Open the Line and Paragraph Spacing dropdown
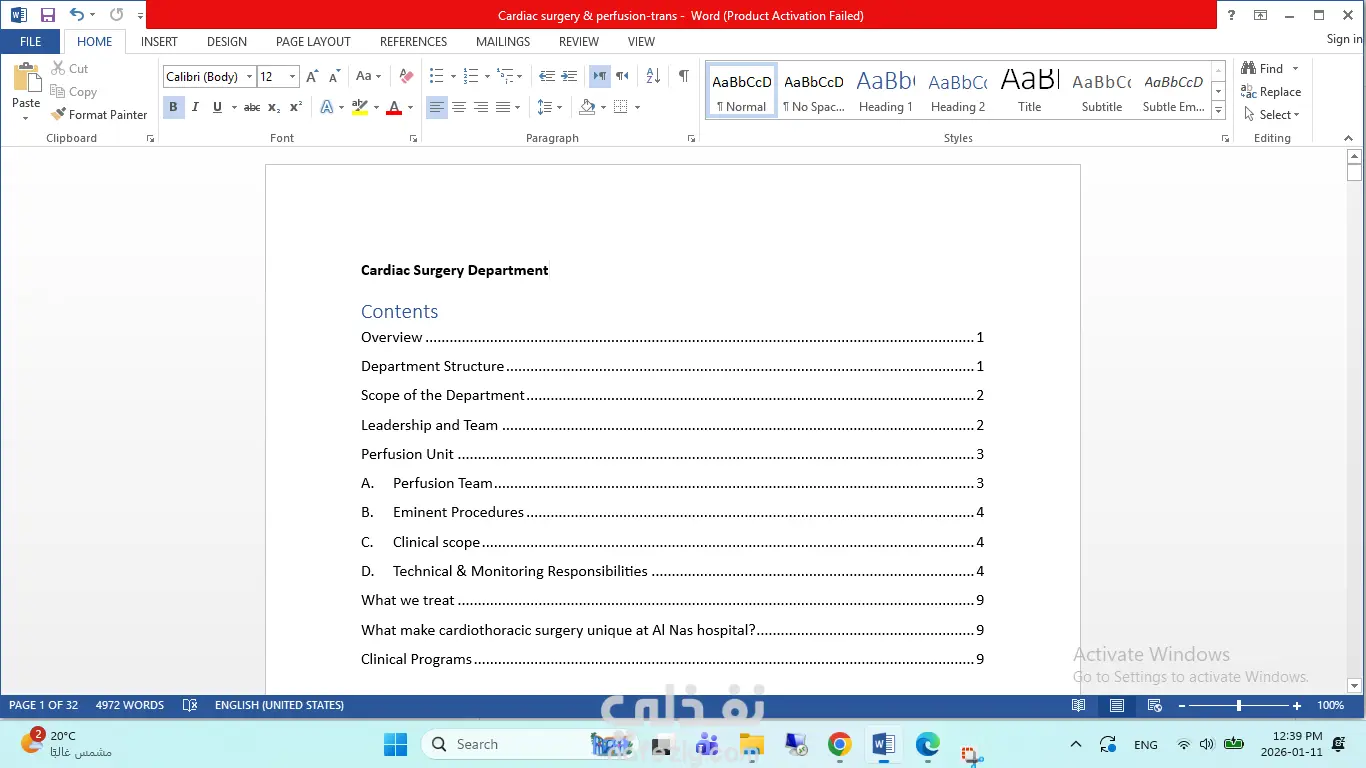The image size is (1366, 768). [549, 107]
